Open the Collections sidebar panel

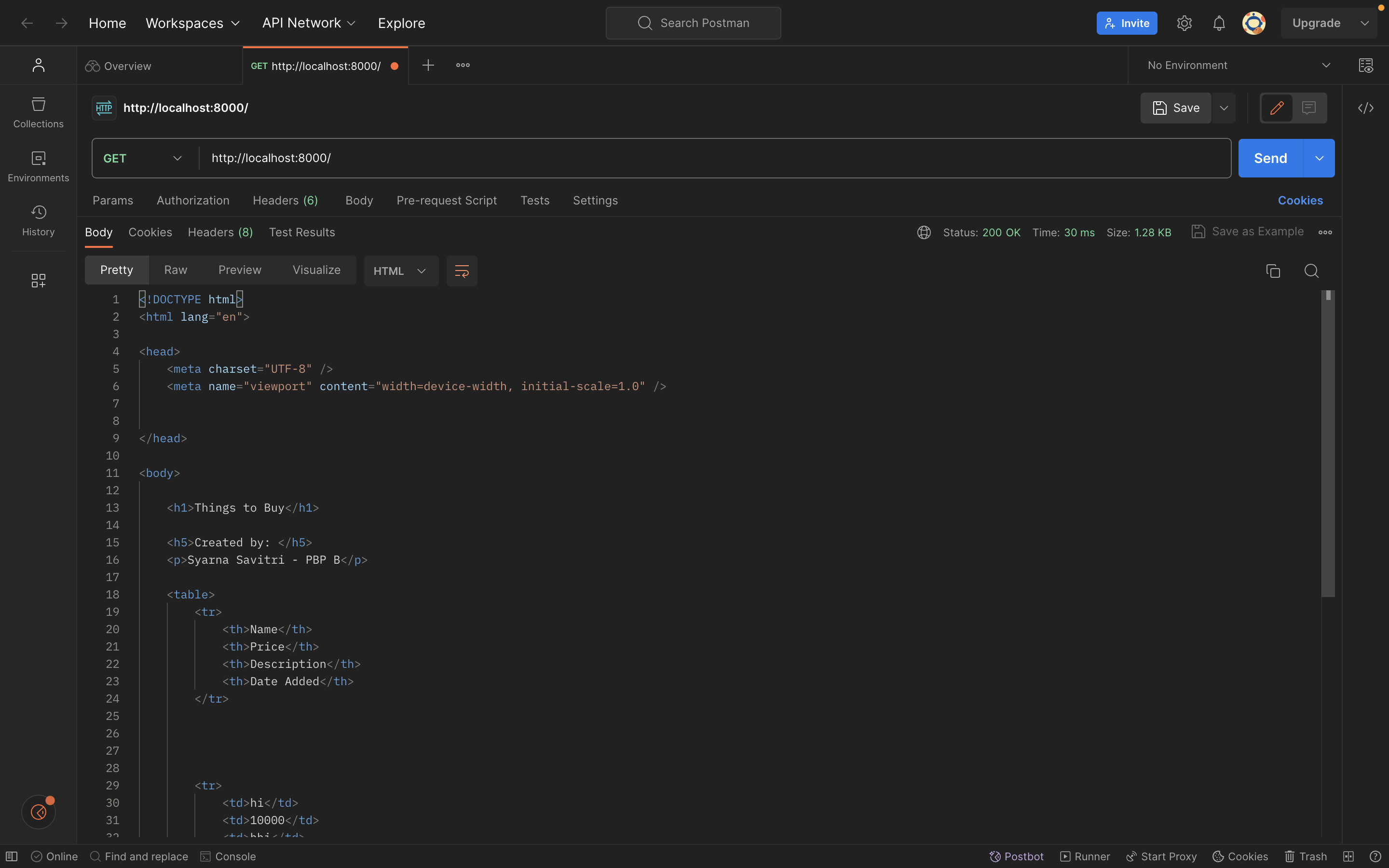(x=38, y=112)
